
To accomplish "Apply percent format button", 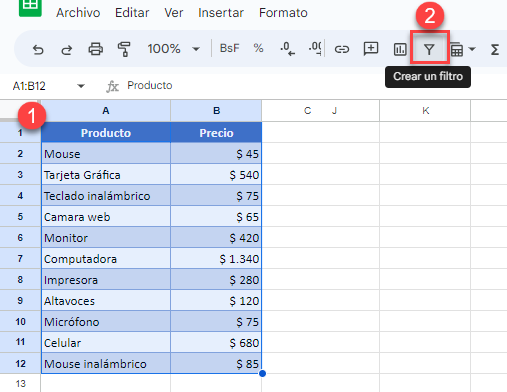I will pos(258,48).
